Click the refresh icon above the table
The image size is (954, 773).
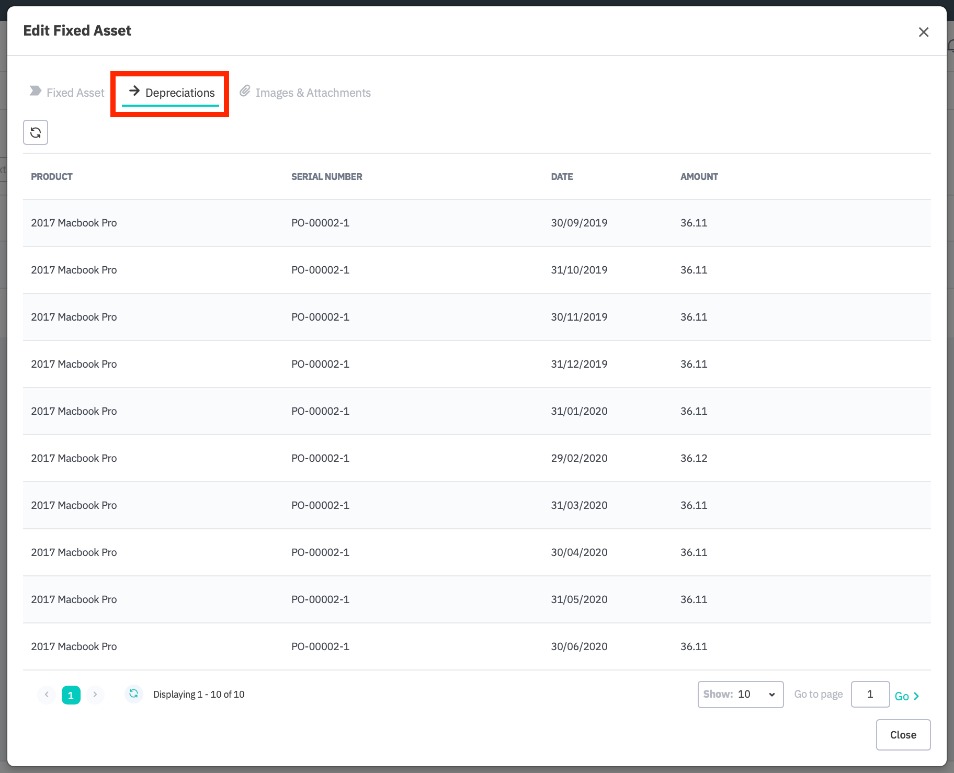point(35,132)
